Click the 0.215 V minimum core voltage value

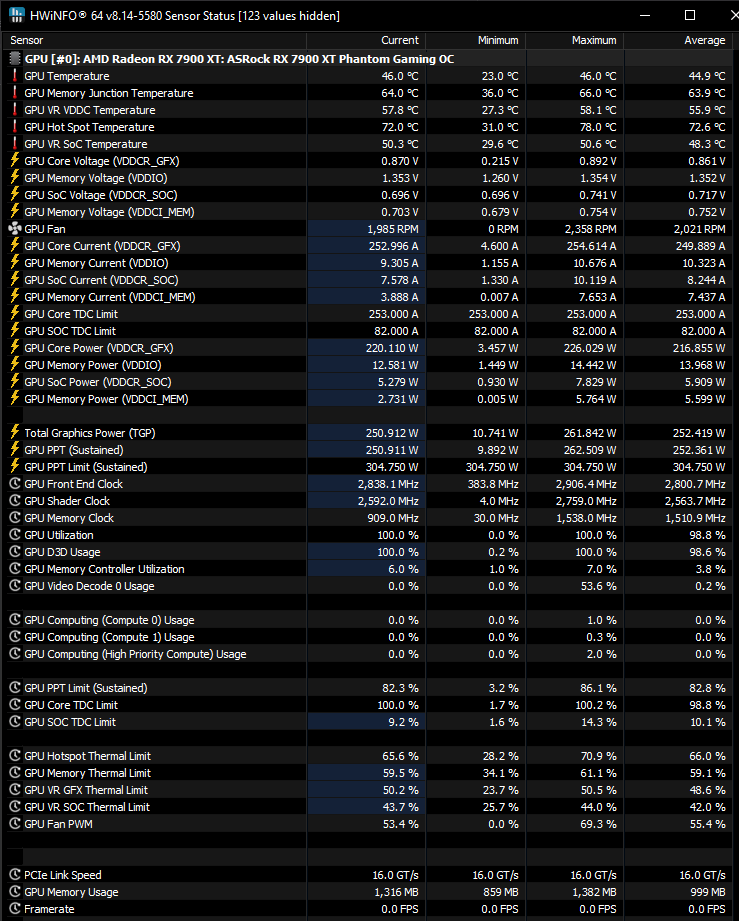tap(500, 161)
